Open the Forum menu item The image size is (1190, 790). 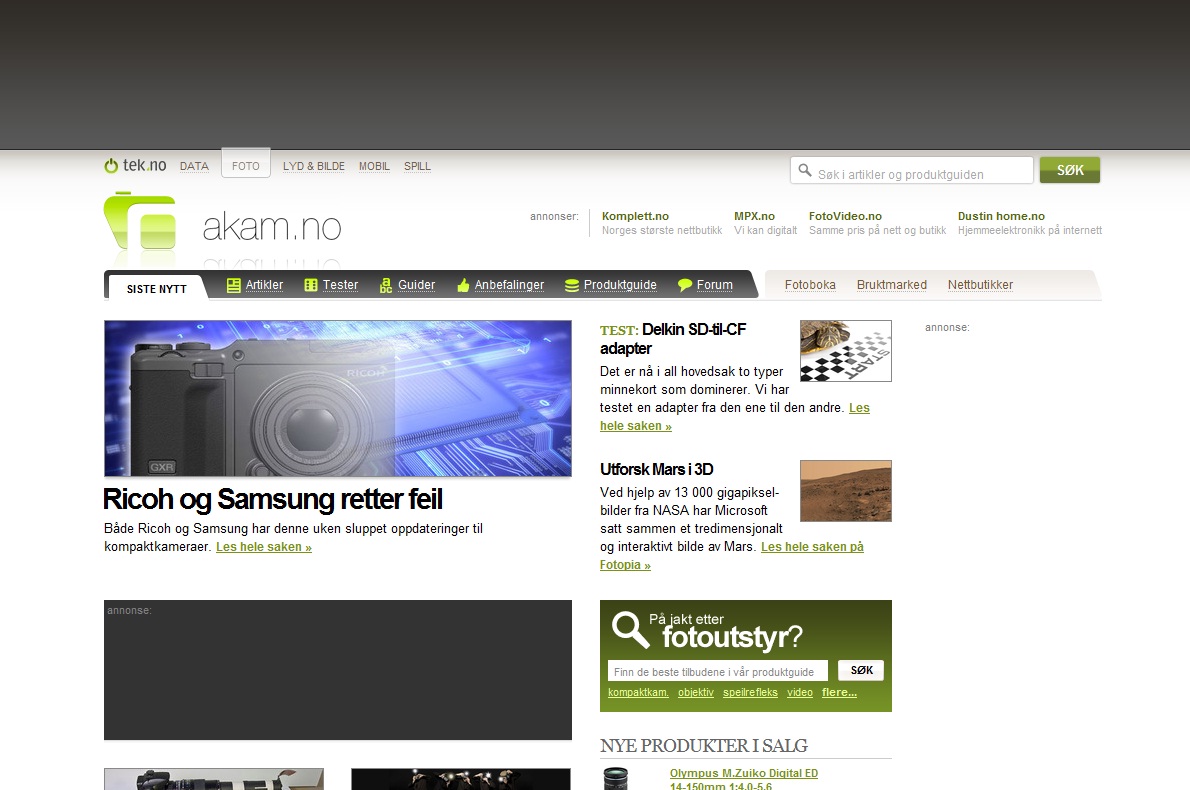715,285
